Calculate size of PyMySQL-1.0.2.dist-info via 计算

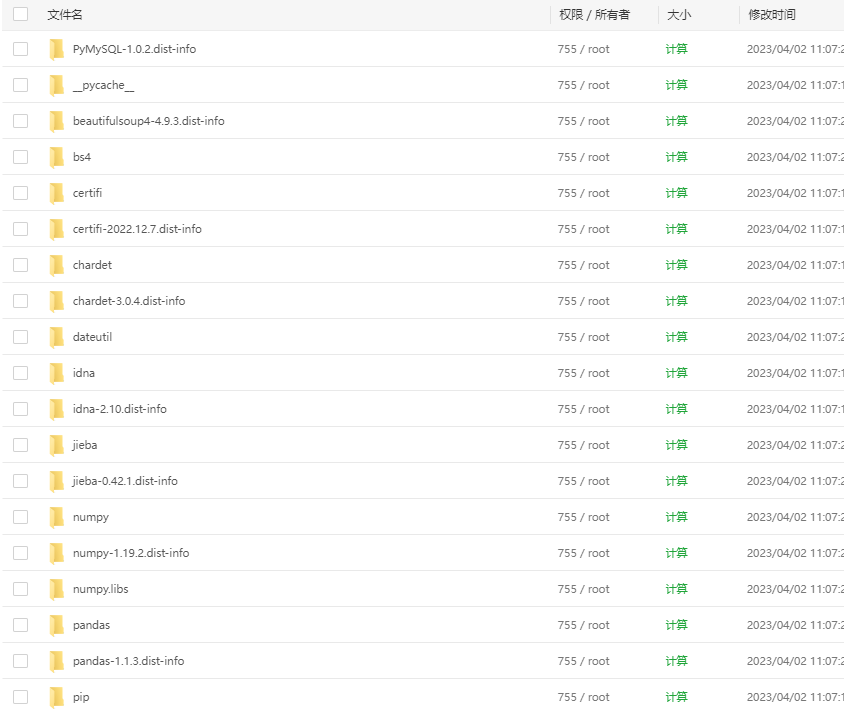click(x=677, y=49)
